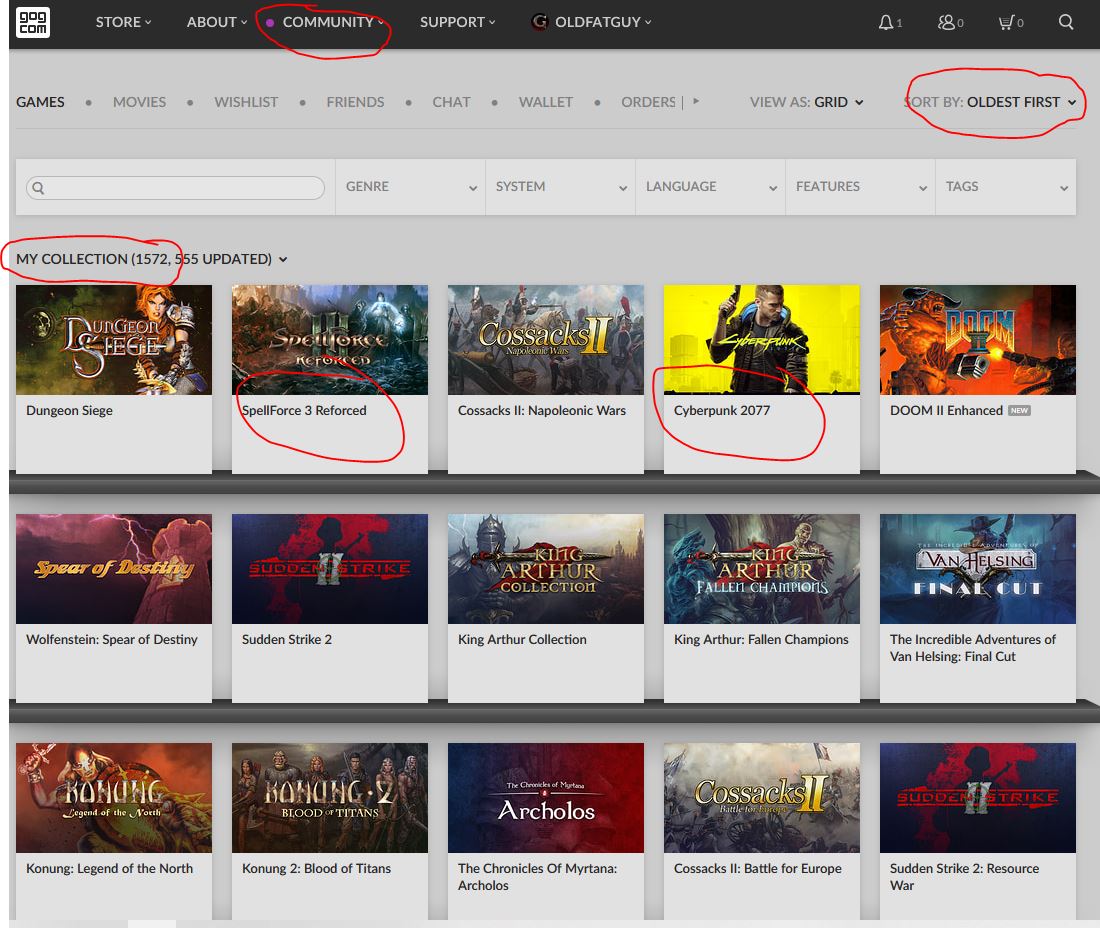Click the DOOM II Enhanced title

[946, 411]
